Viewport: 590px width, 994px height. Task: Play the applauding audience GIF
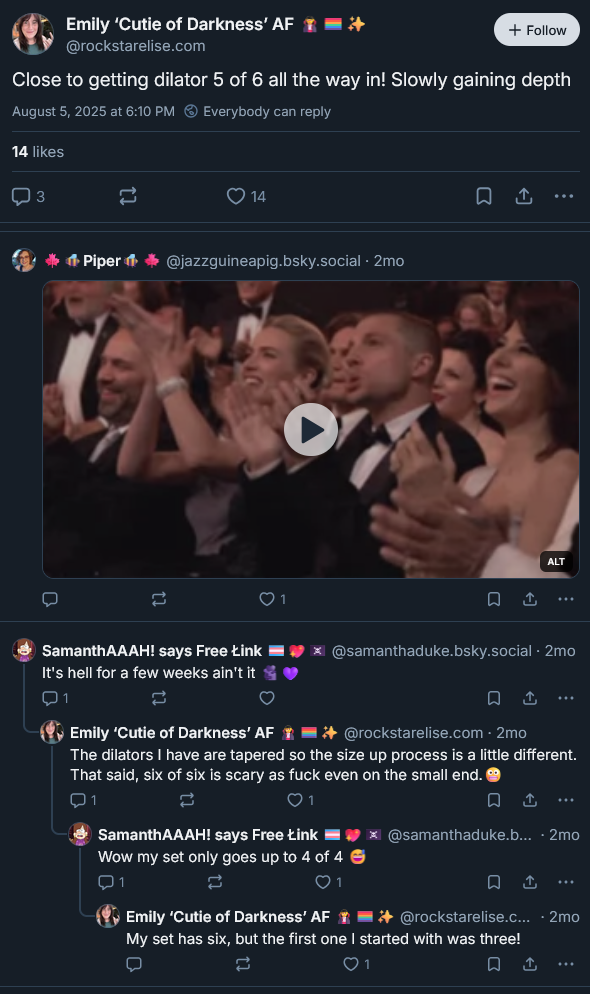(x=311, y=429)
